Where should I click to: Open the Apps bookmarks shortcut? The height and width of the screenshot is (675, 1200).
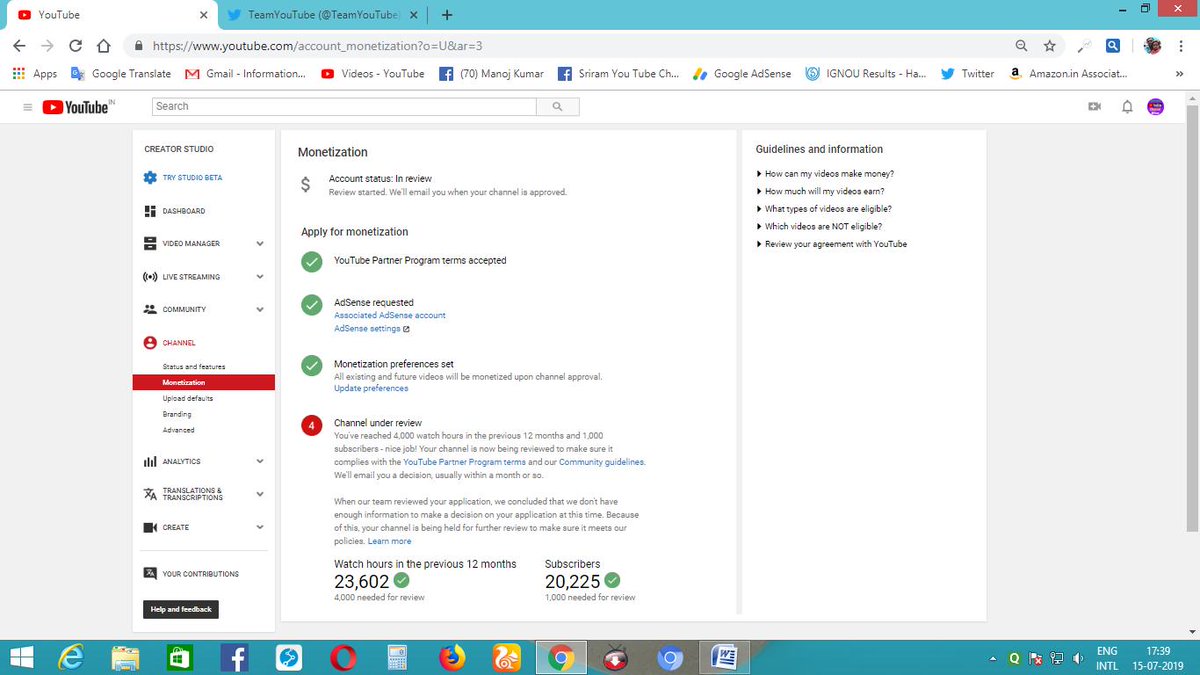[35, 73]
